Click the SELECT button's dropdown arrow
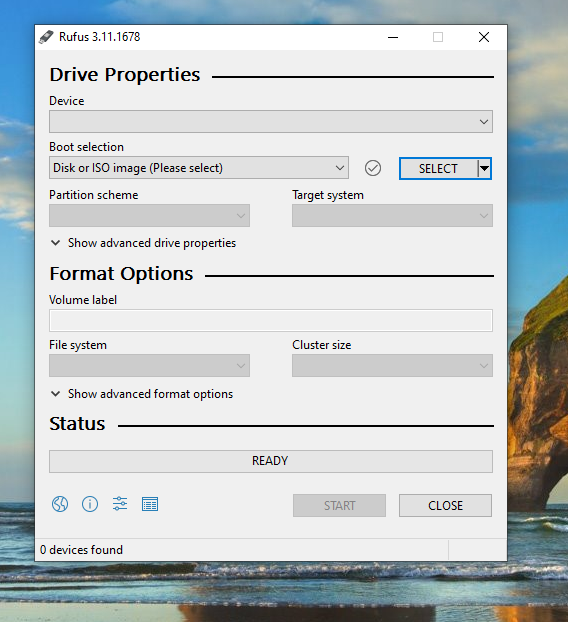The width and height of the screenshot is (568, 622). [x=484, y=169]
